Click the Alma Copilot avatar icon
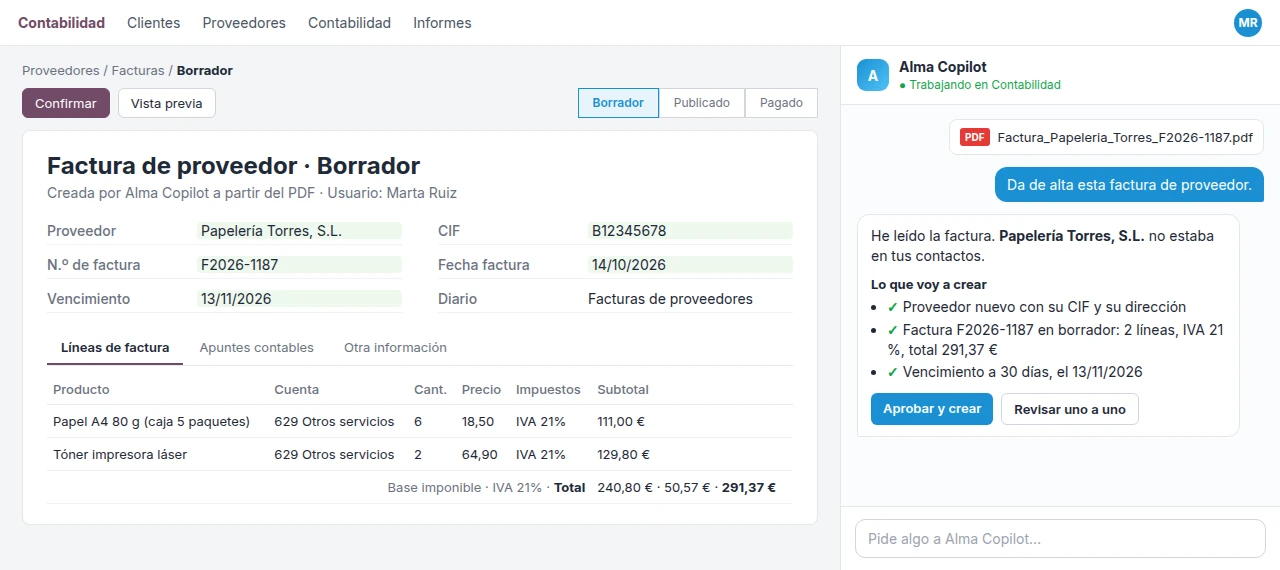This screenshot has width=1280, height=570. (873, 75)
